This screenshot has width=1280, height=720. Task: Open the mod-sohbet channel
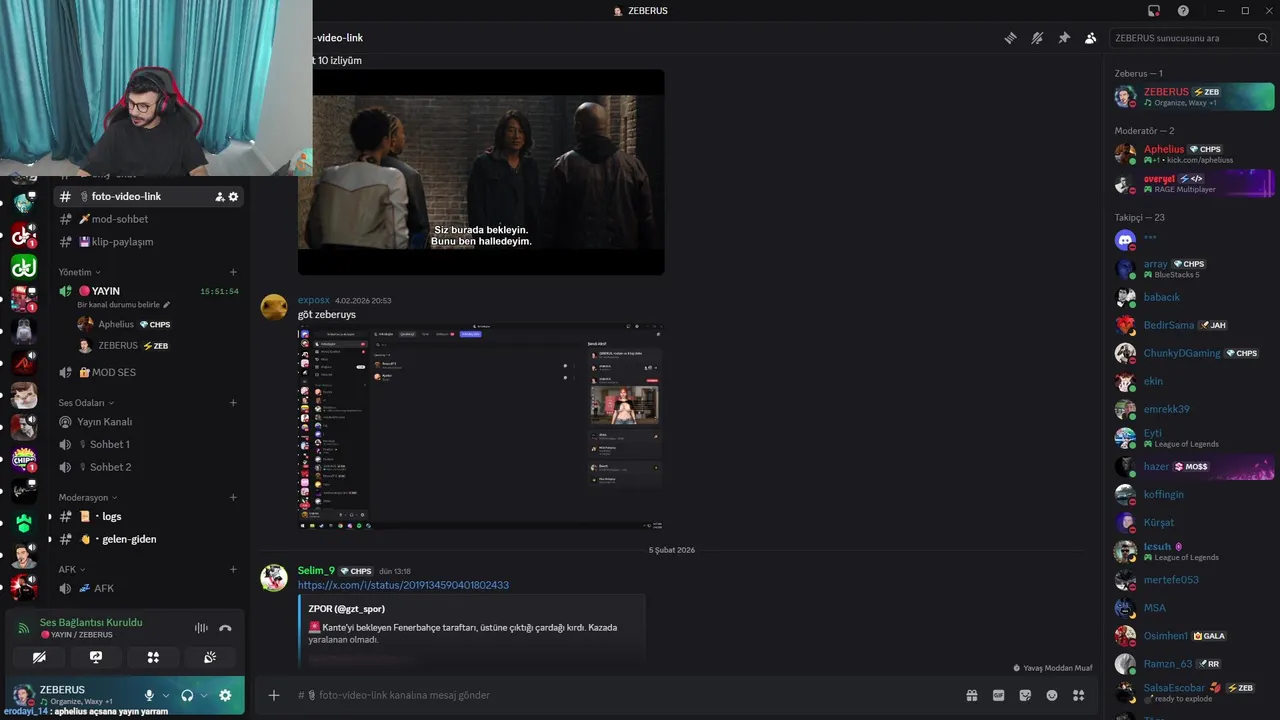[148, 219]
